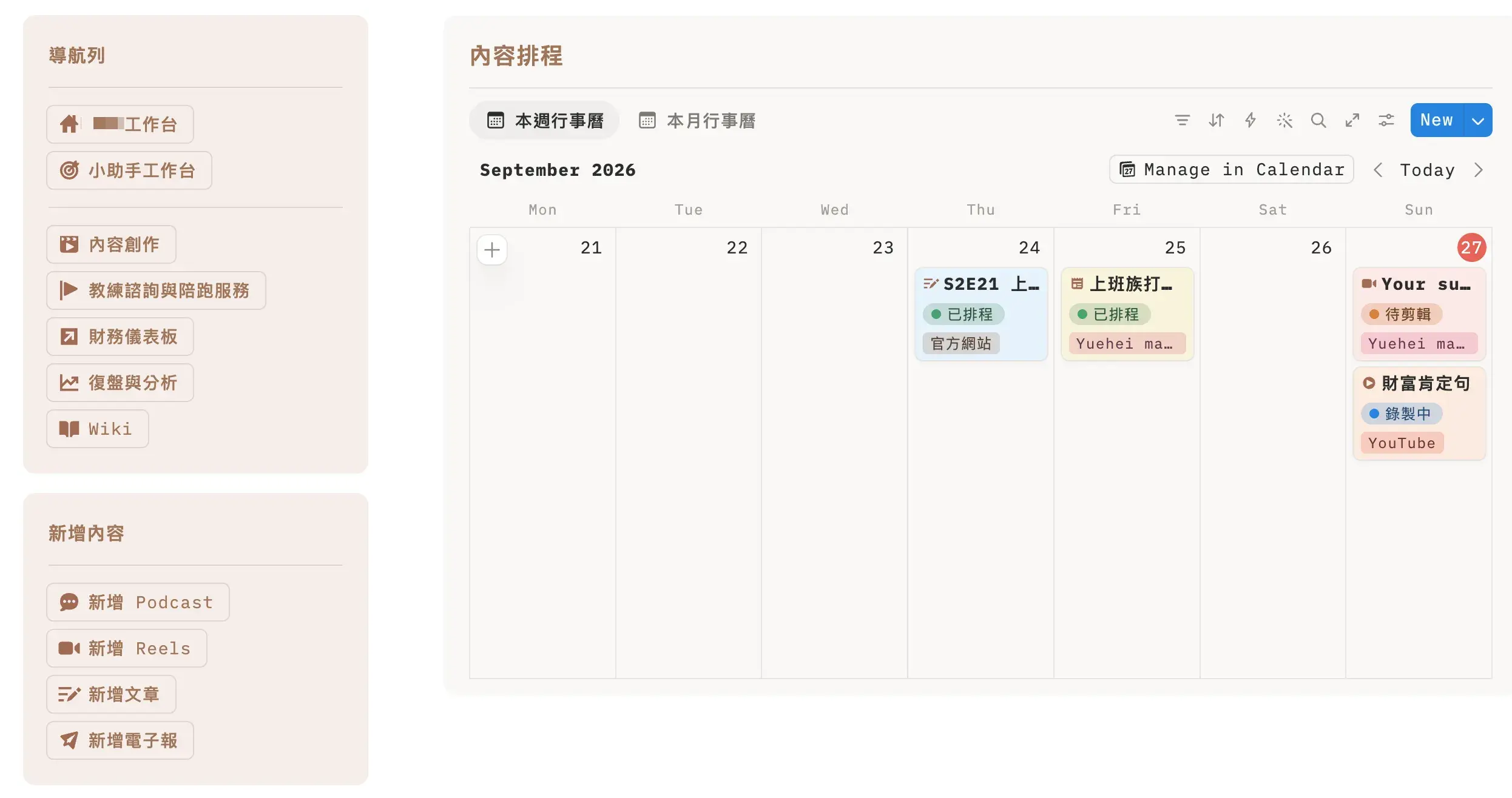Click the 官方網站 tag on S2E21 card
1512x798 pixels.
click(961, 343)
